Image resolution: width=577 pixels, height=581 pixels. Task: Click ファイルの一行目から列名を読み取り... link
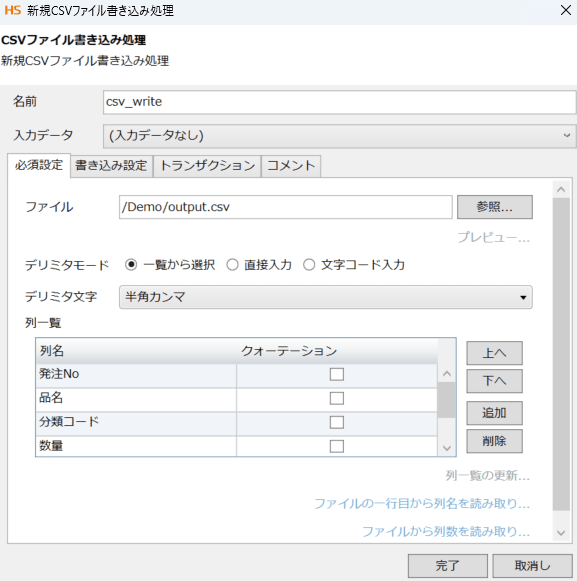(x=422, y=504)
